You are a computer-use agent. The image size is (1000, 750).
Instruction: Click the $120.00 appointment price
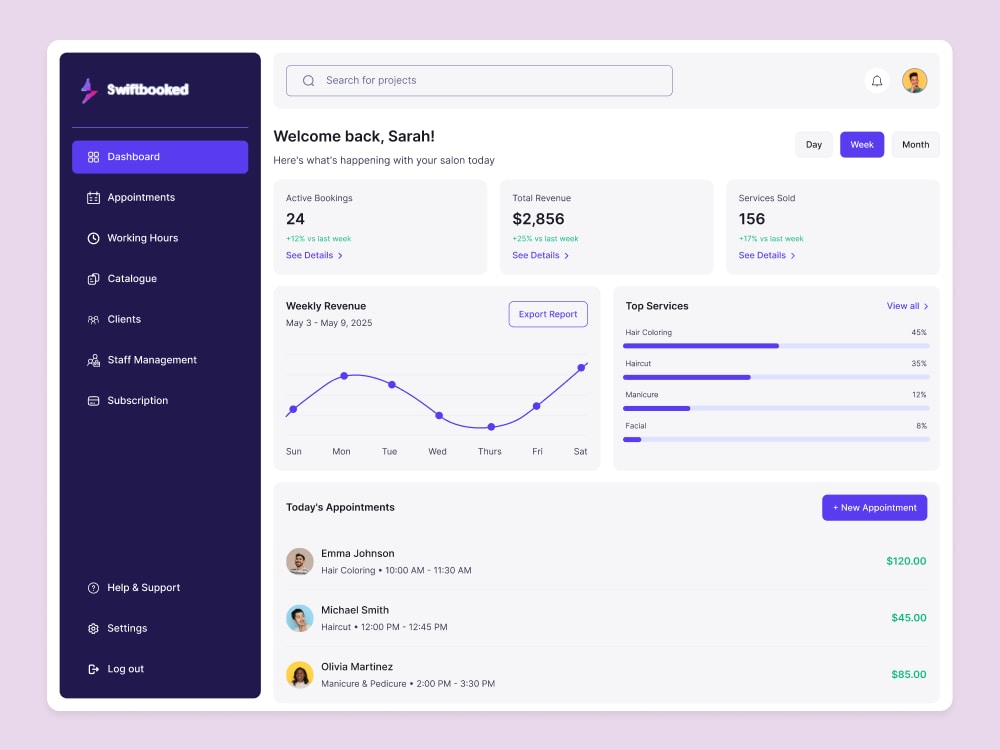(x=906, y=561)
